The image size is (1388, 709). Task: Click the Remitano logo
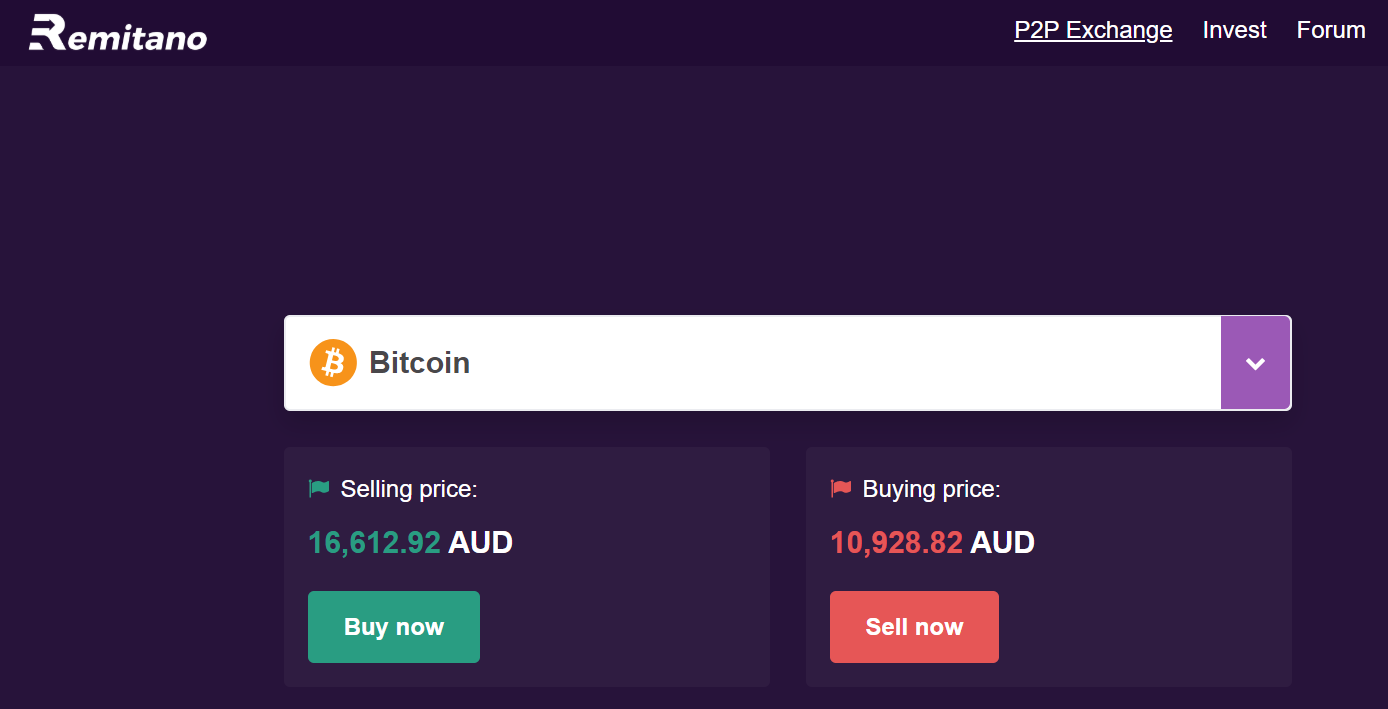click(x=118, y=33)
